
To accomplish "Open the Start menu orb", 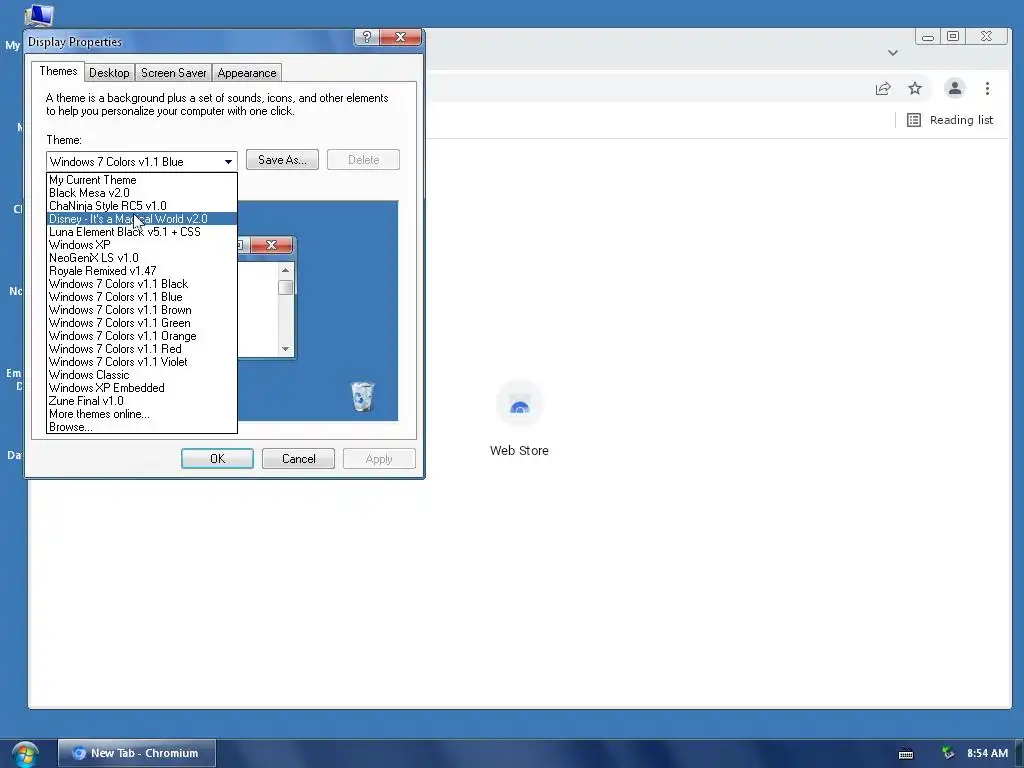I will coord(25,754).
